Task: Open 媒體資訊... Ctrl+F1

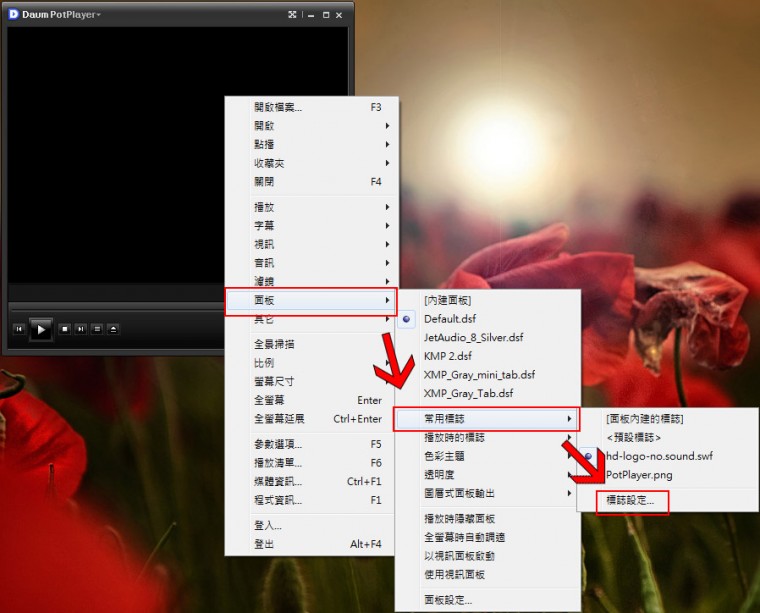Action: click(310, 481)
